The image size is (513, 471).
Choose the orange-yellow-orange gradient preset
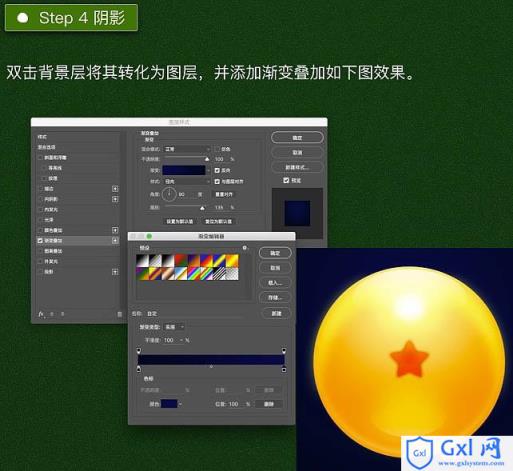coord(232,261)
